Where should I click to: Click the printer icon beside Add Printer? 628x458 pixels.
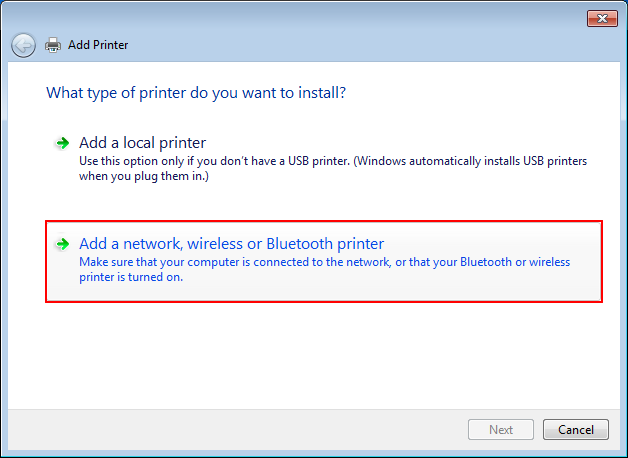[53, 45]
